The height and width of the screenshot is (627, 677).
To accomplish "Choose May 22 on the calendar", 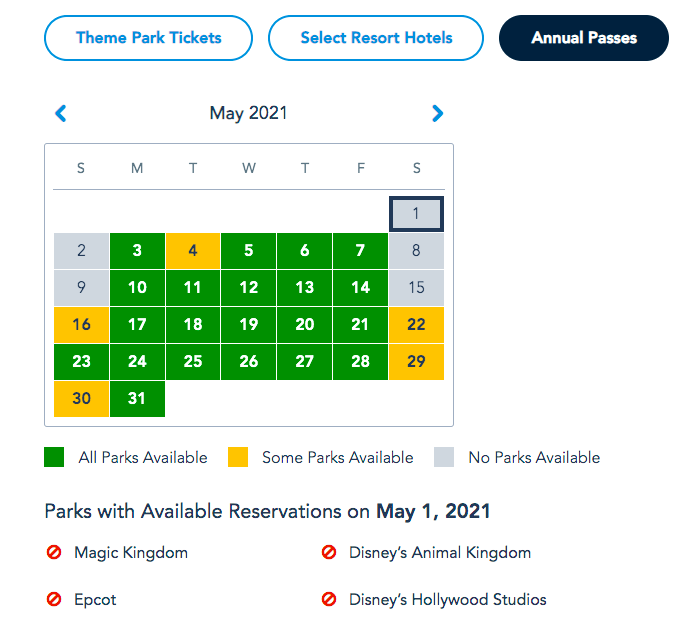I will pyautogui.click(x=416, y=324).
